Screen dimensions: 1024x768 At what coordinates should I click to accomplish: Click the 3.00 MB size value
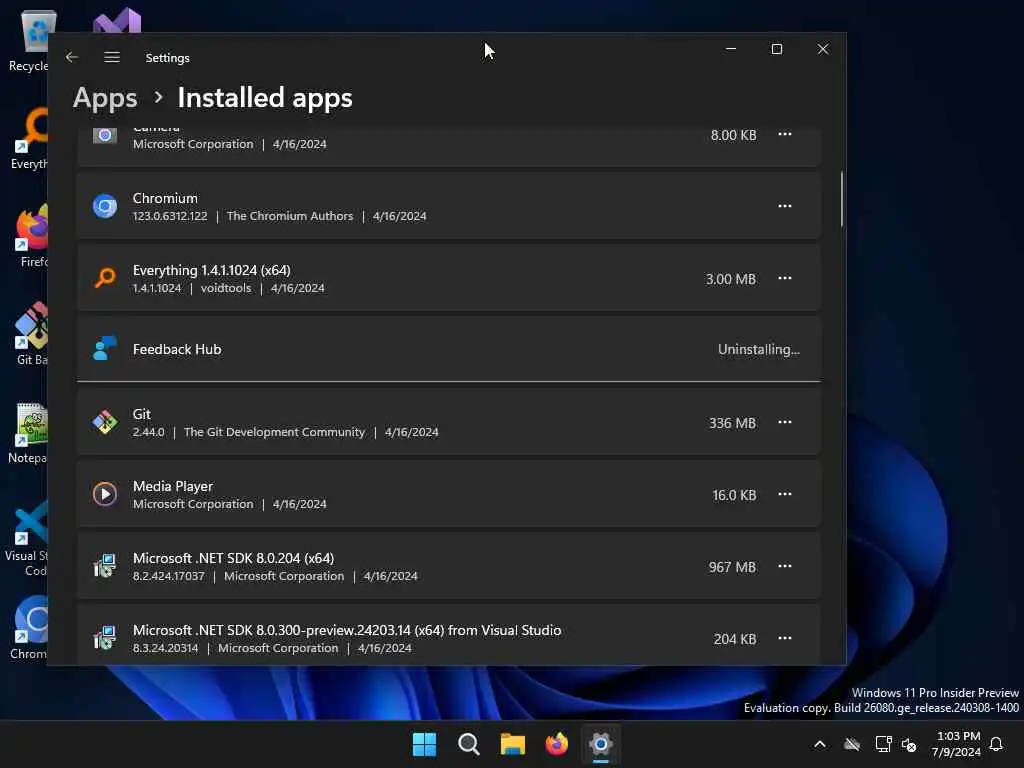[731, 279]
